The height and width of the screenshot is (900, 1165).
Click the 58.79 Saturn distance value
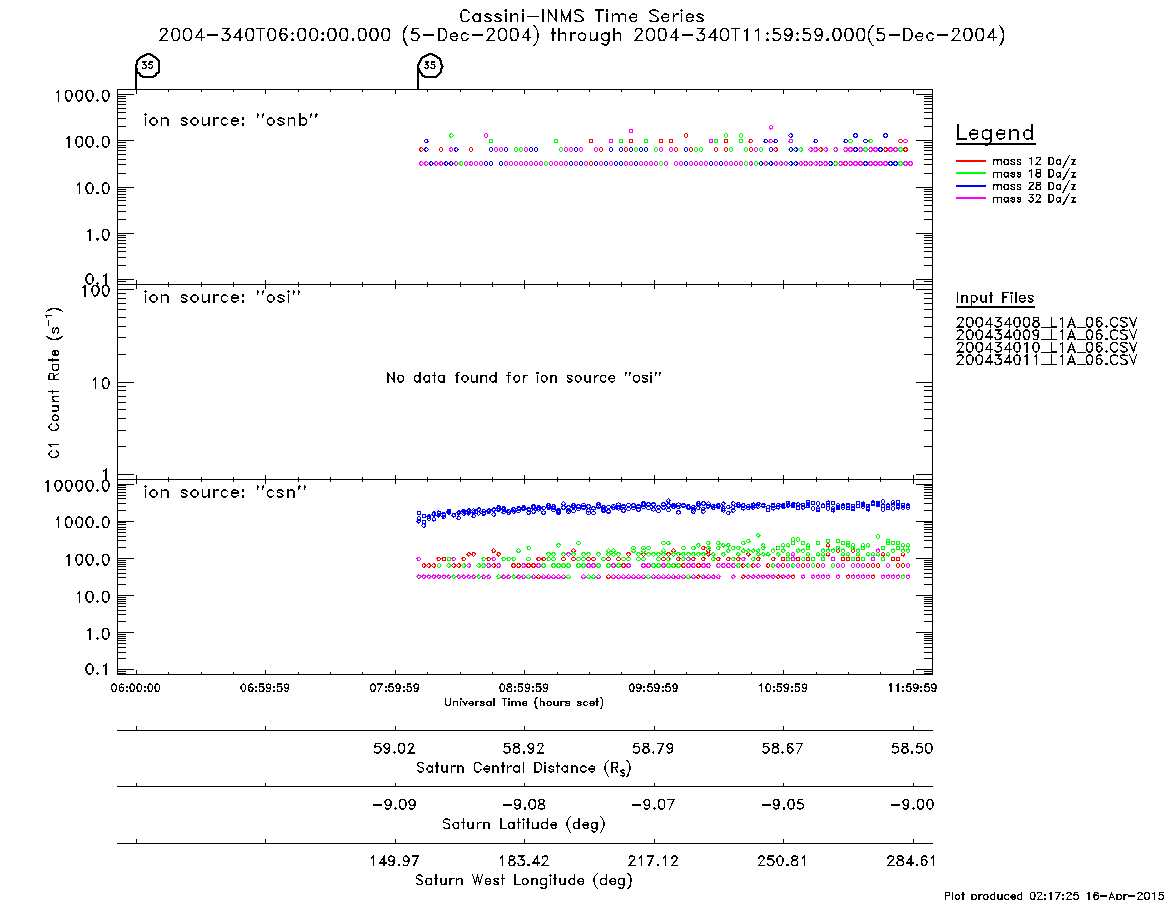click(x=653, y=748)
